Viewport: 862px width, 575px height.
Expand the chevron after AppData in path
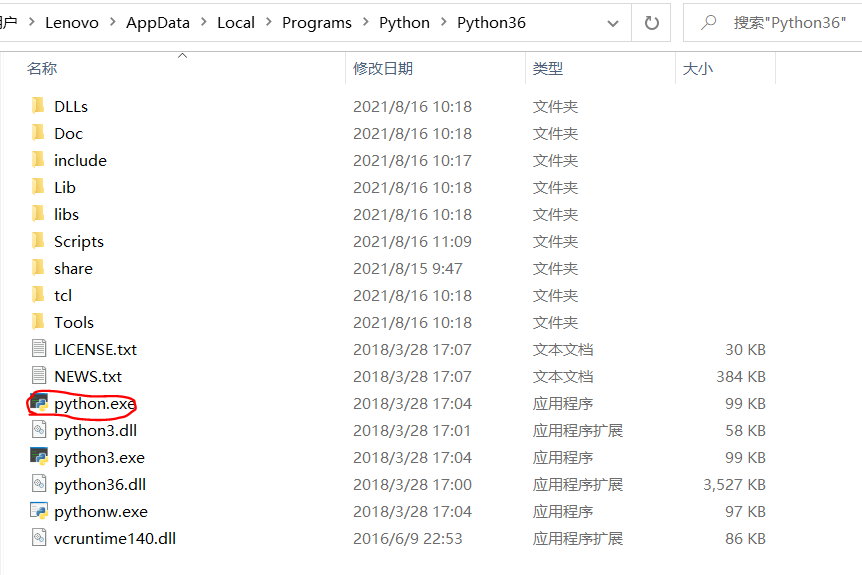tap(204, 22)
